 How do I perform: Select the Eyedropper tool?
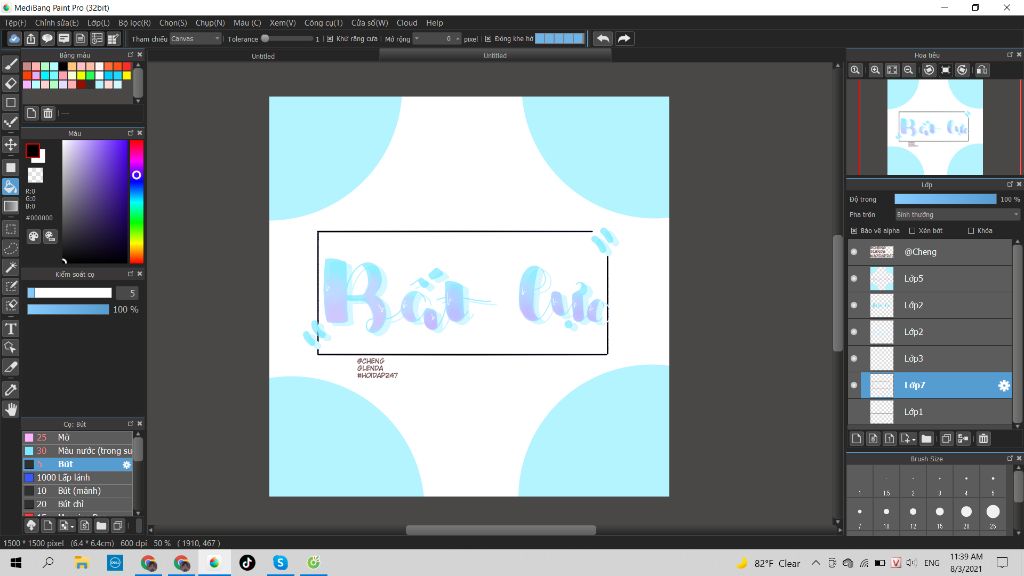click(10, 390)
